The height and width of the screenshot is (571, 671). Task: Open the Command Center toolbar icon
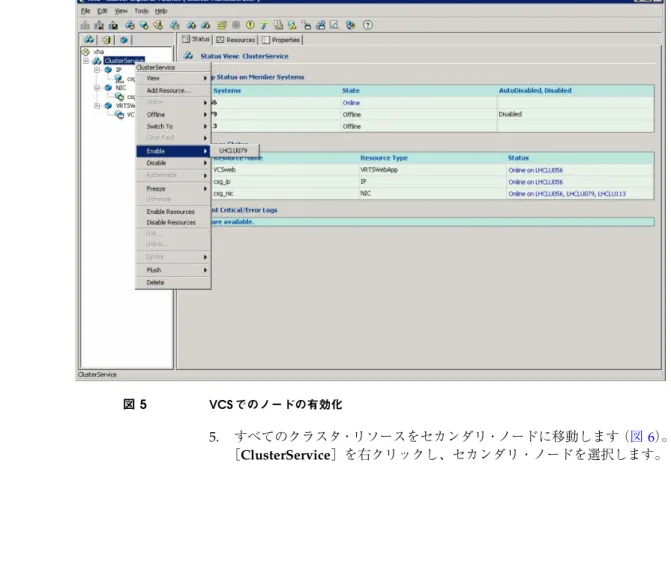(222, 25)
